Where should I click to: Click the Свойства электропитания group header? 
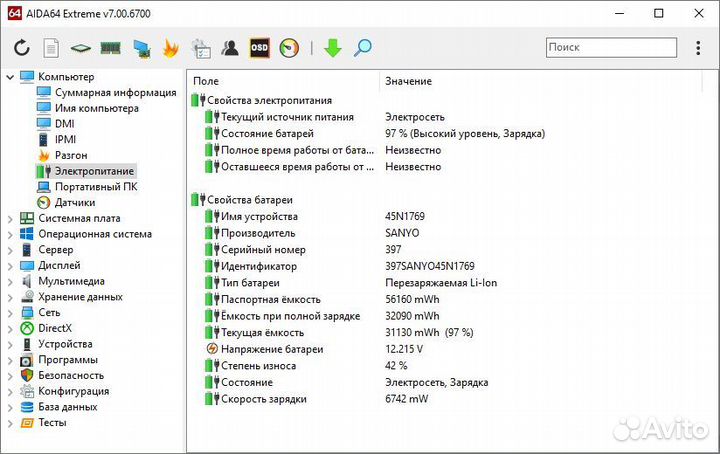(261, 101)
